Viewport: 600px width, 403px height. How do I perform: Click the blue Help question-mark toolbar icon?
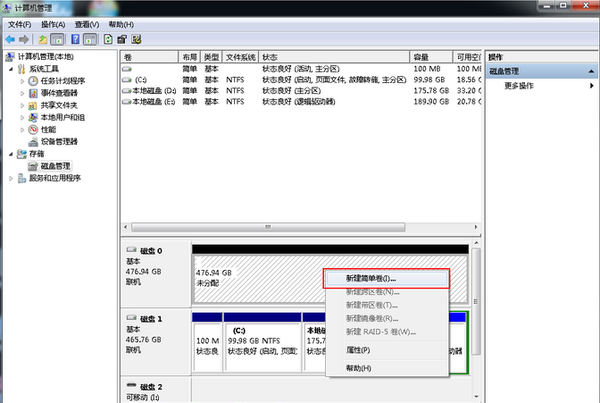click(x=75, y=38)
